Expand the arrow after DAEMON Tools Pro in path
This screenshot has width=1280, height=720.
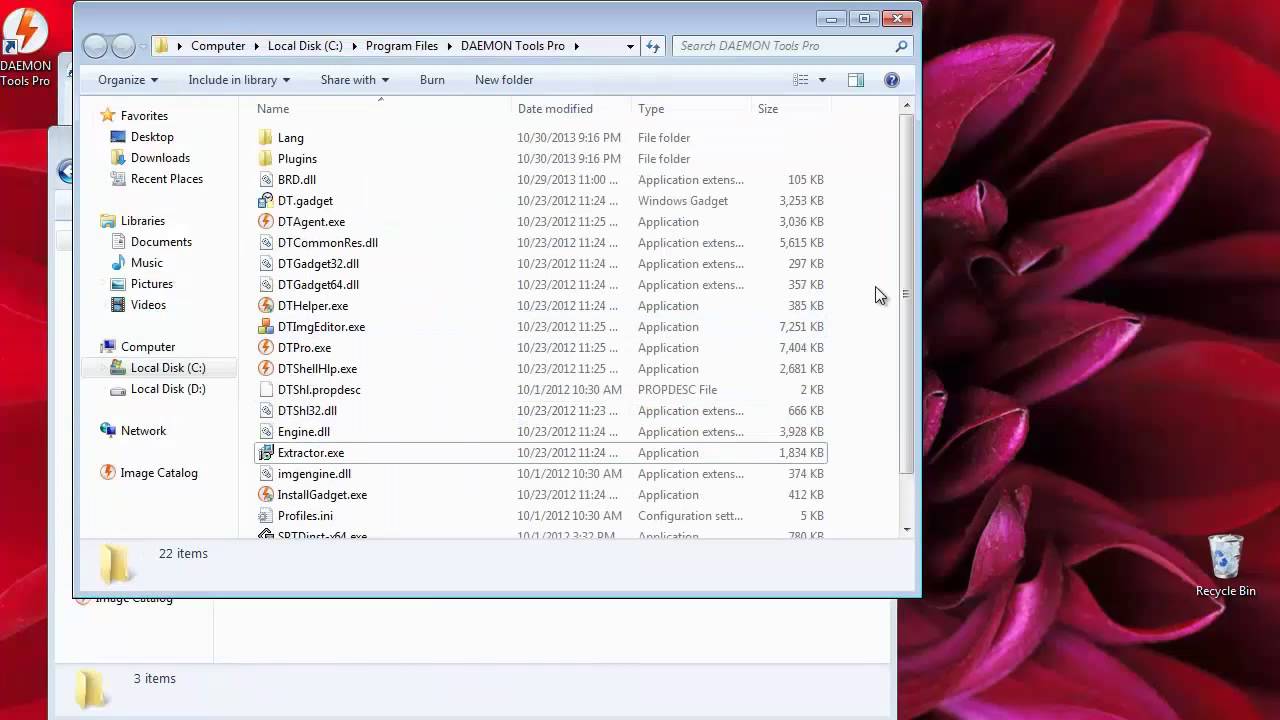(577, 46)
